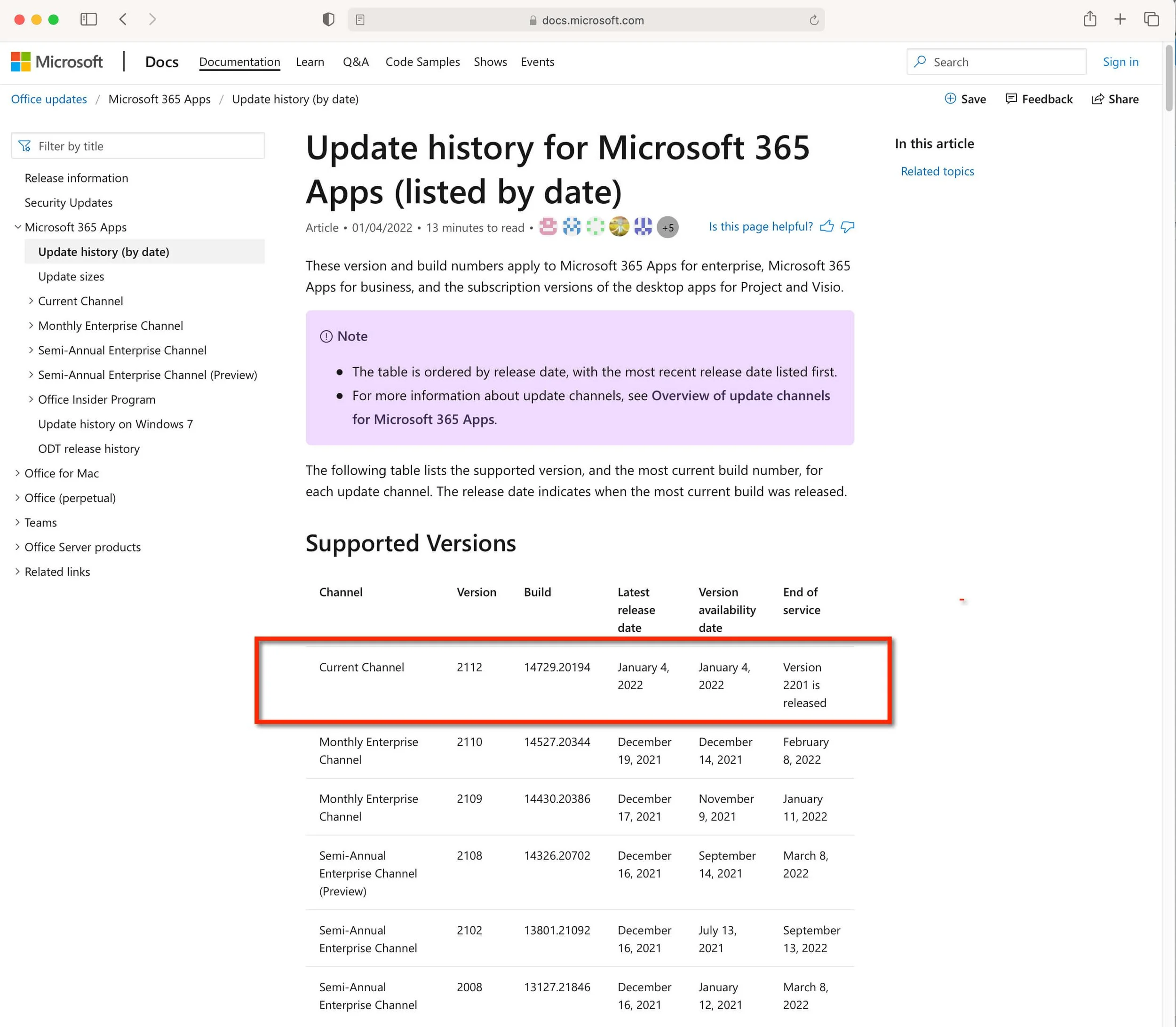
Task: Click Sign in link
Action: coord(1120,62)
